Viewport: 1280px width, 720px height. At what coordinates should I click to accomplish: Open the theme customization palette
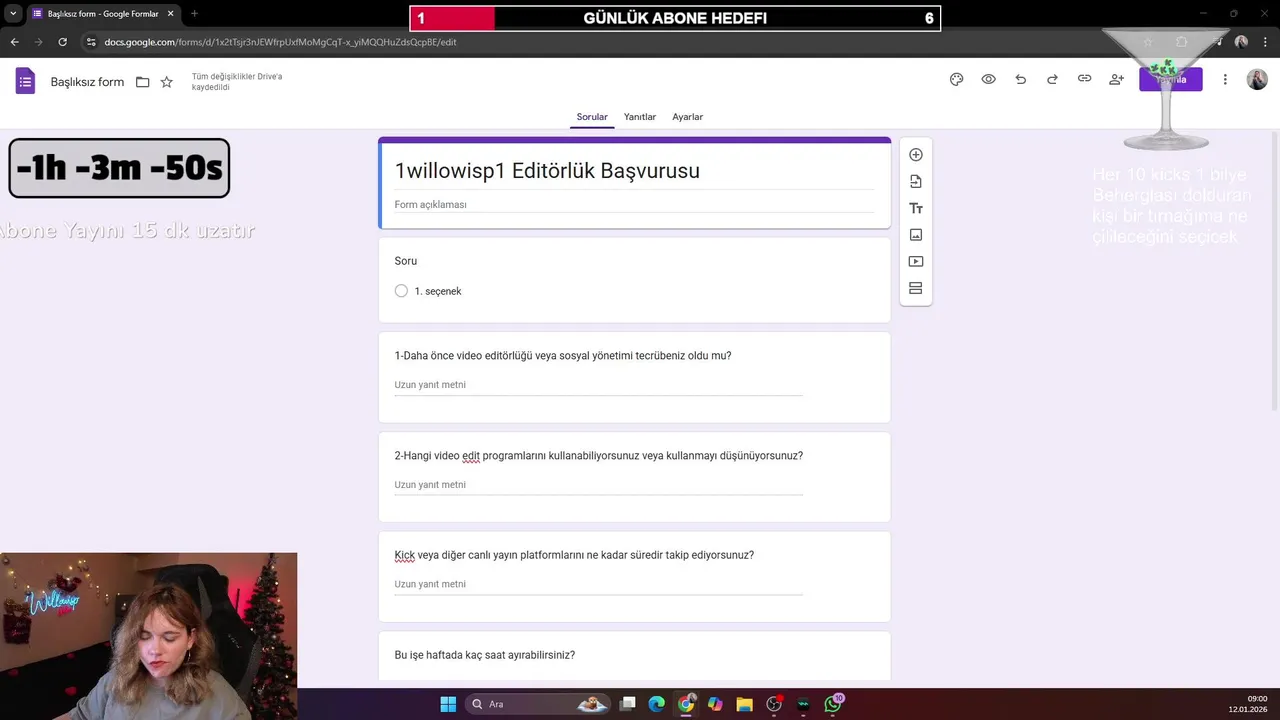click(956, 80)
